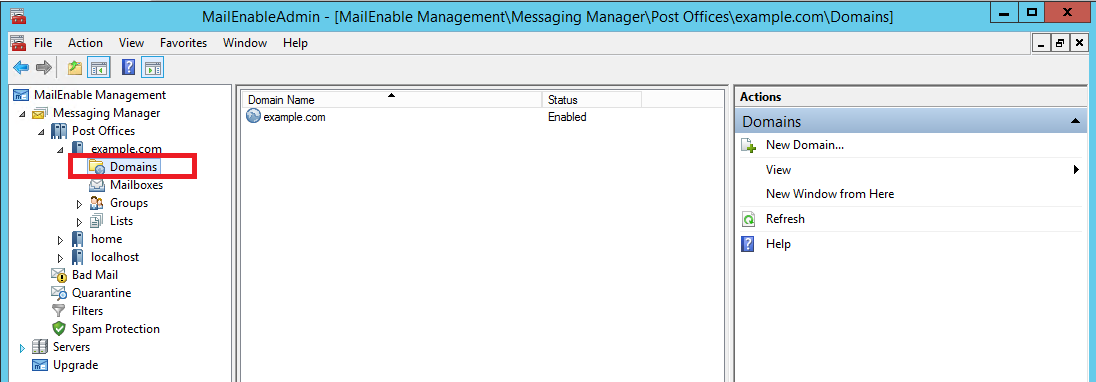
Task: Sort by the Domain Name column header
Action: coord(391,100)
